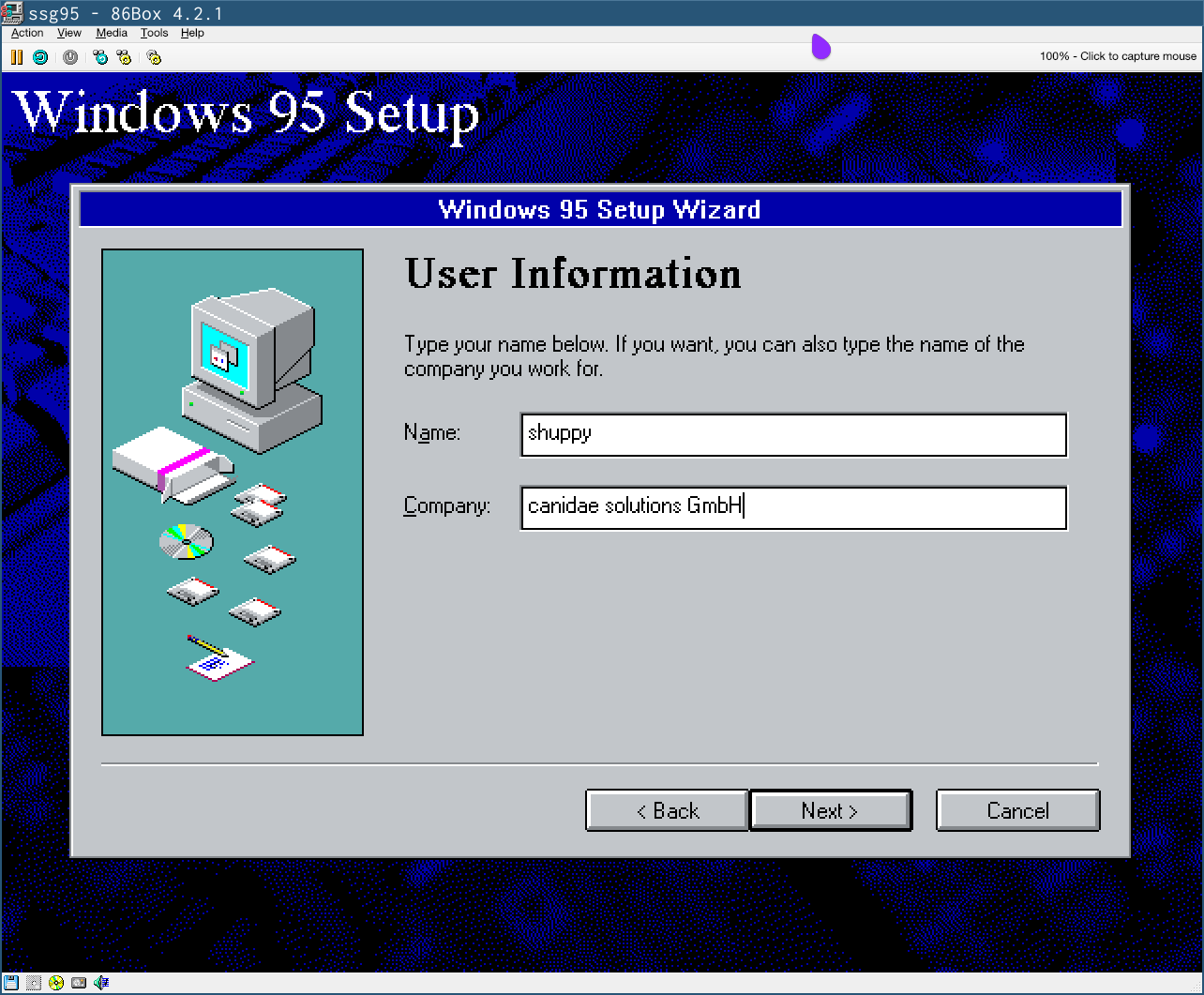Click the teal hard reset icon
The width and height of the screenshot is (1204, 995).
pos(40,57)
